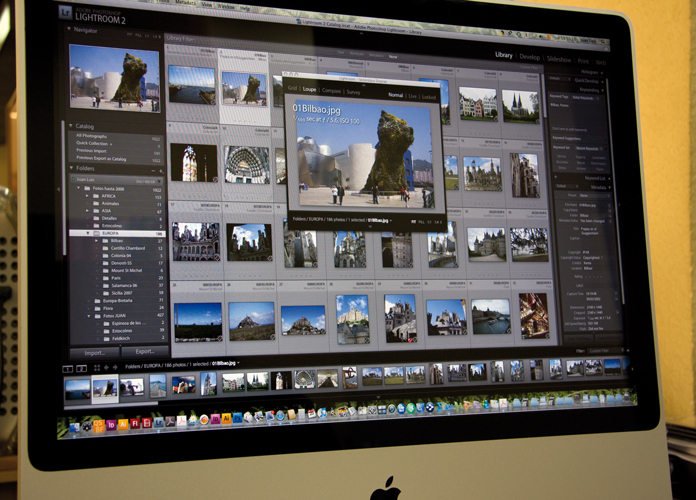This screenshot has height=500, width=696.
Task: Expand the ASIA folder
Action: pos(87,210)
